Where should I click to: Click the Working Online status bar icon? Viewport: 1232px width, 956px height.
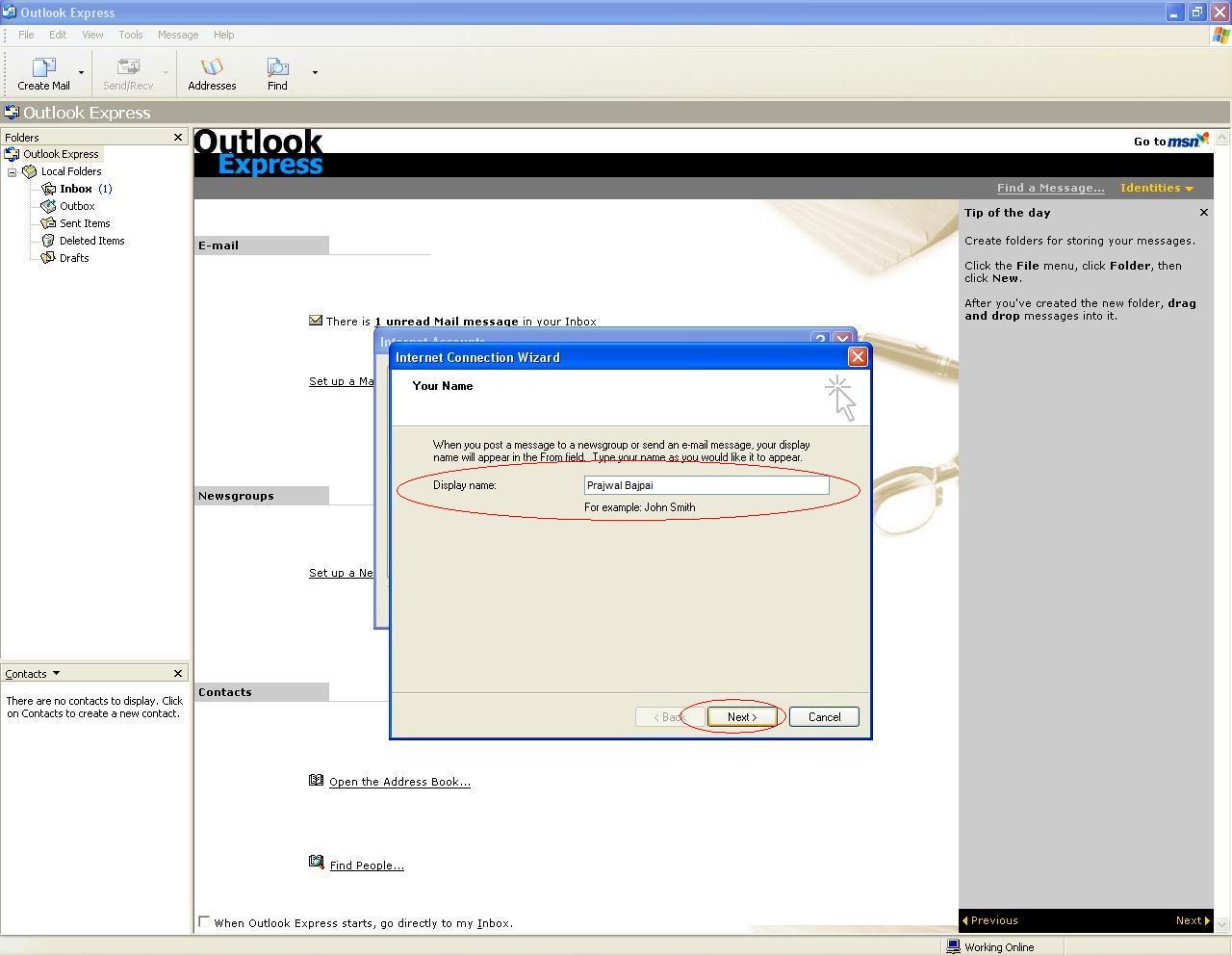pos(953,947)
